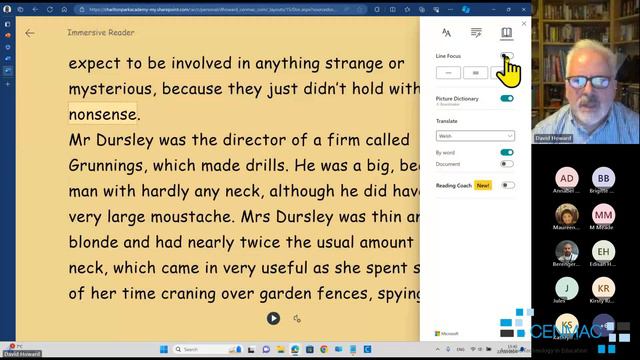Screen dimensions: 640x360
Task: Select participant KR avatar
Action: click(x=603, y=288)
